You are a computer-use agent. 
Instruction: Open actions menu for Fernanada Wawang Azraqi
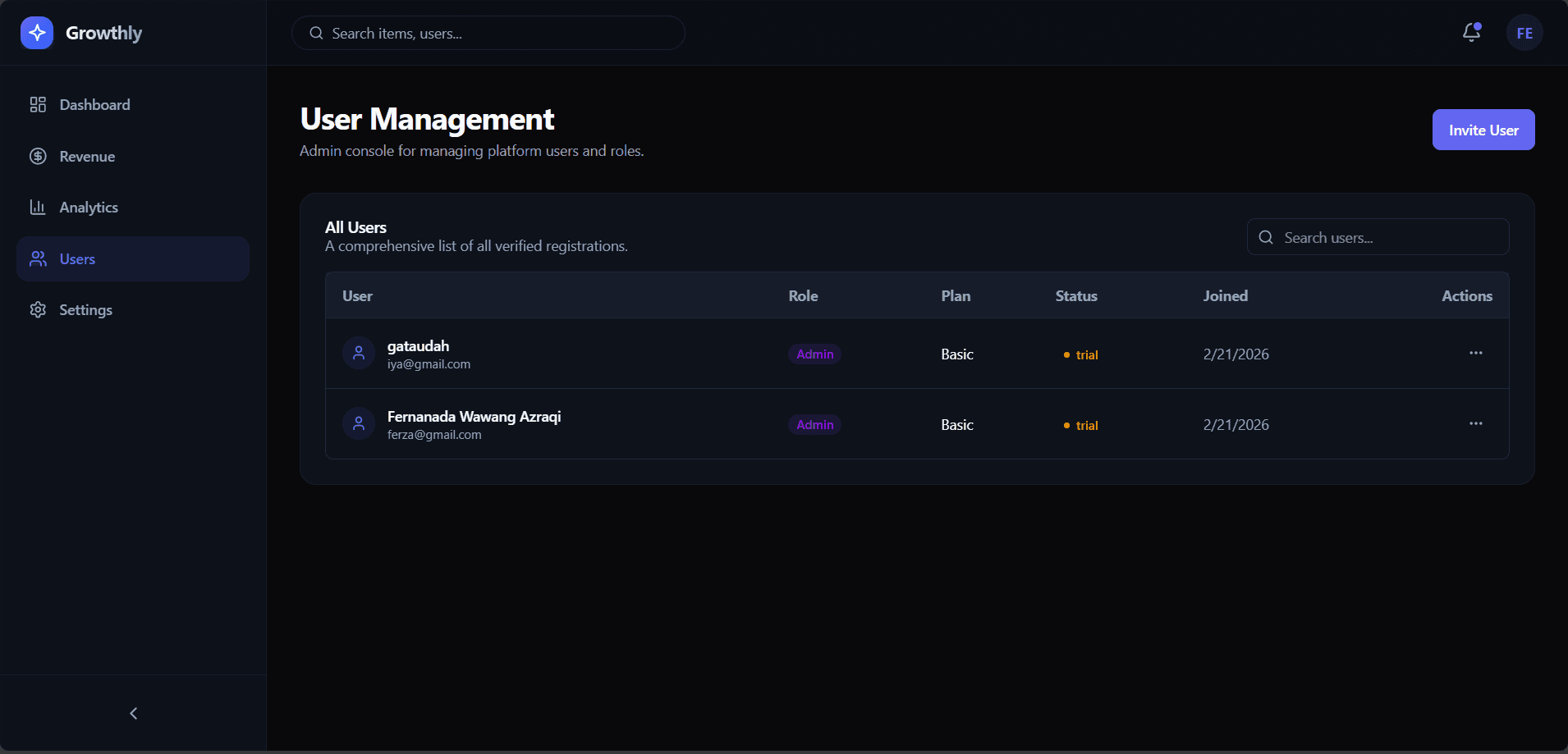point(1475,424)
